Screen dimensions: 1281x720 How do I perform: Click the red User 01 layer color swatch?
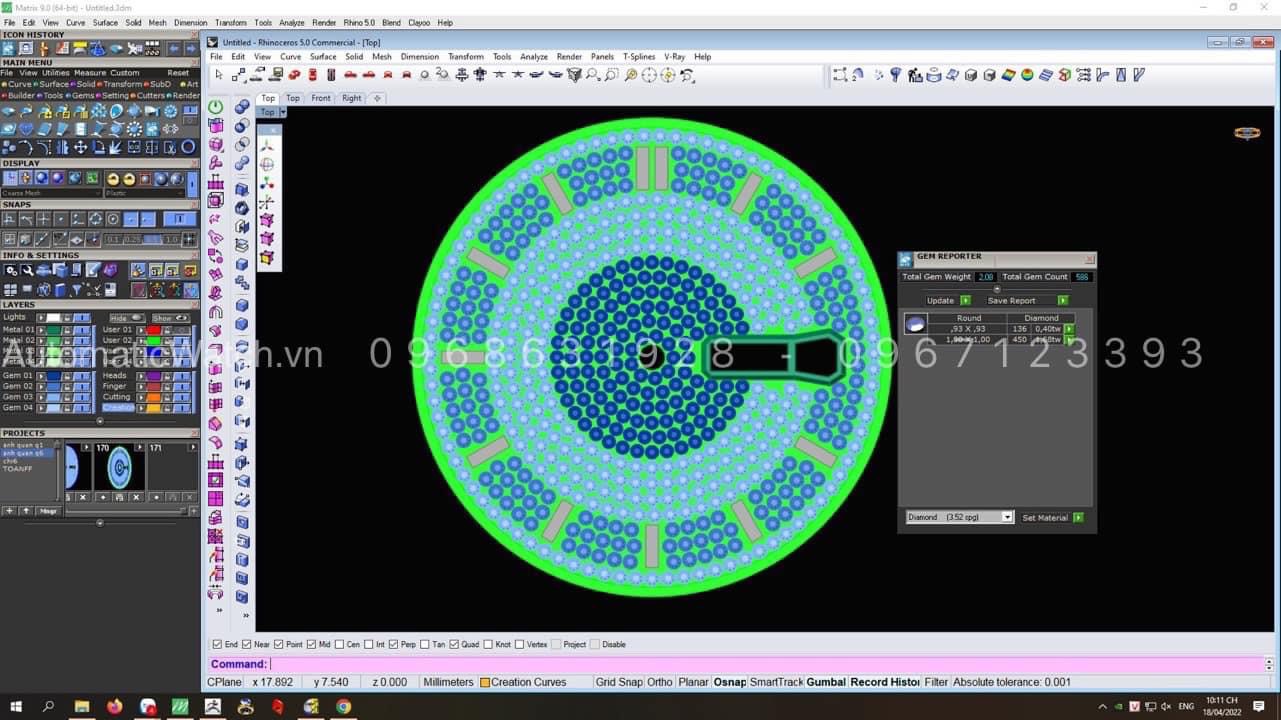(154, 330)
